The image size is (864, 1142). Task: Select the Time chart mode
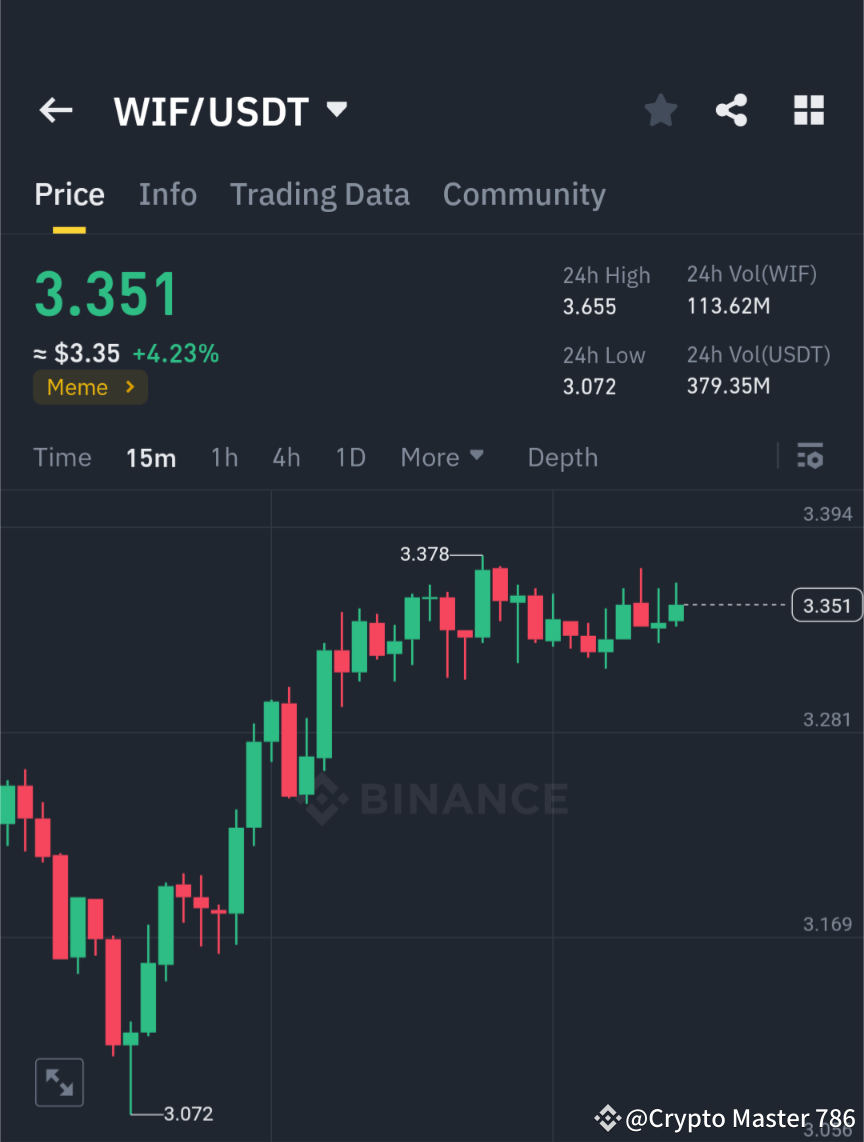tap(62, 457)
